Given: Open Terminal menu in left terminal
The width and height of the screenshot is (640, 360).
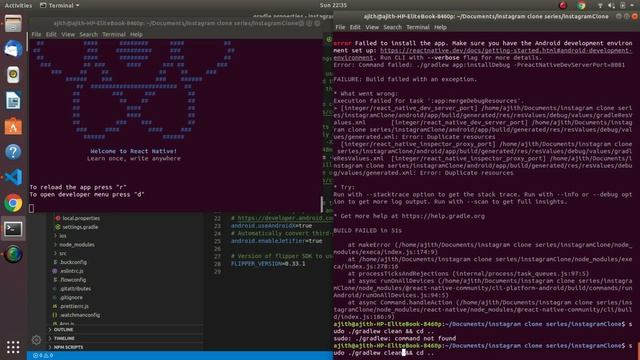Looking at the screenshot, I should (114, 35).
